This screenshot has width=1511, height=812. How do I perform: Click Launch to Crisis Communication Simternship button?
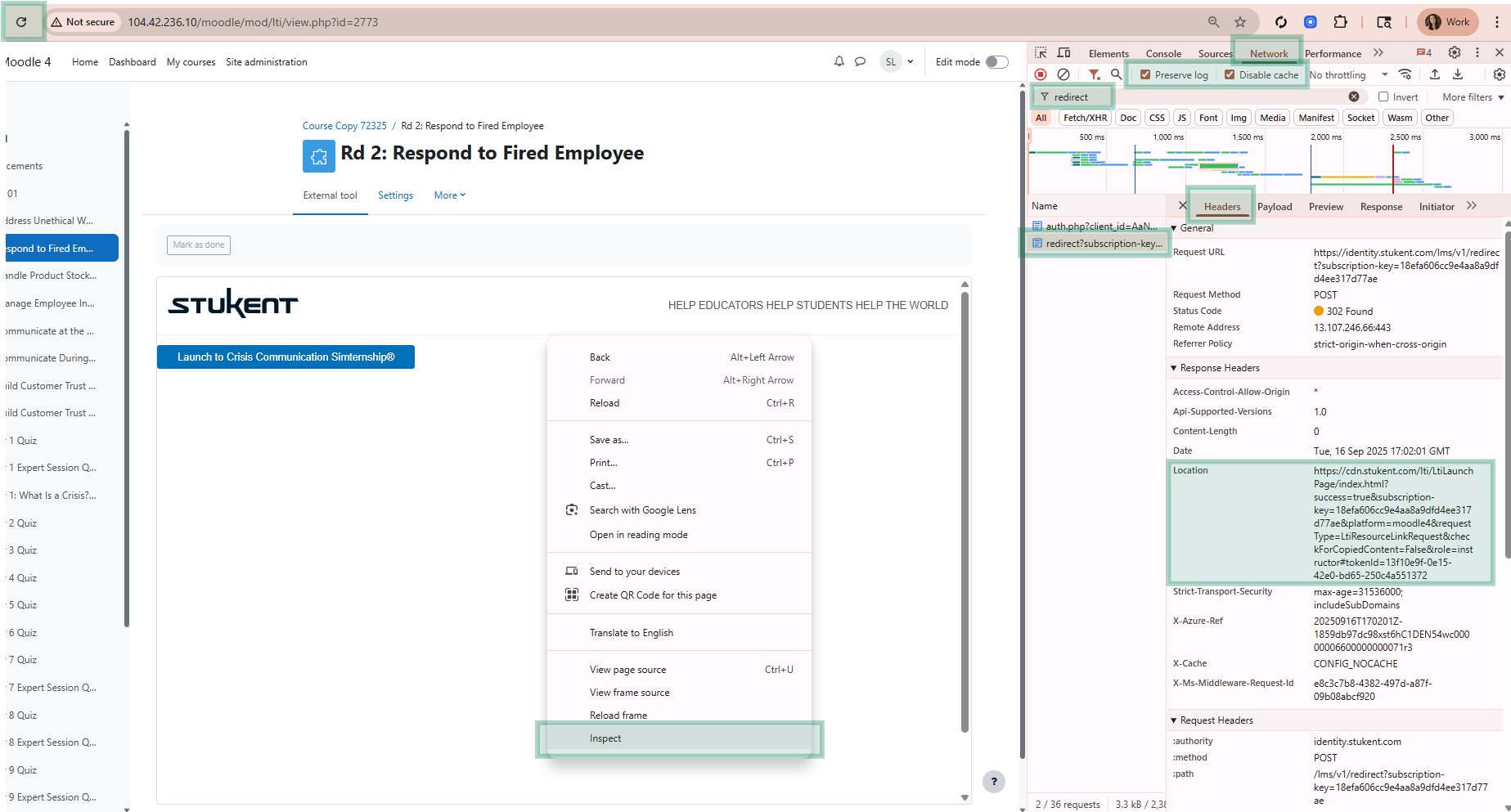(286, 357)
